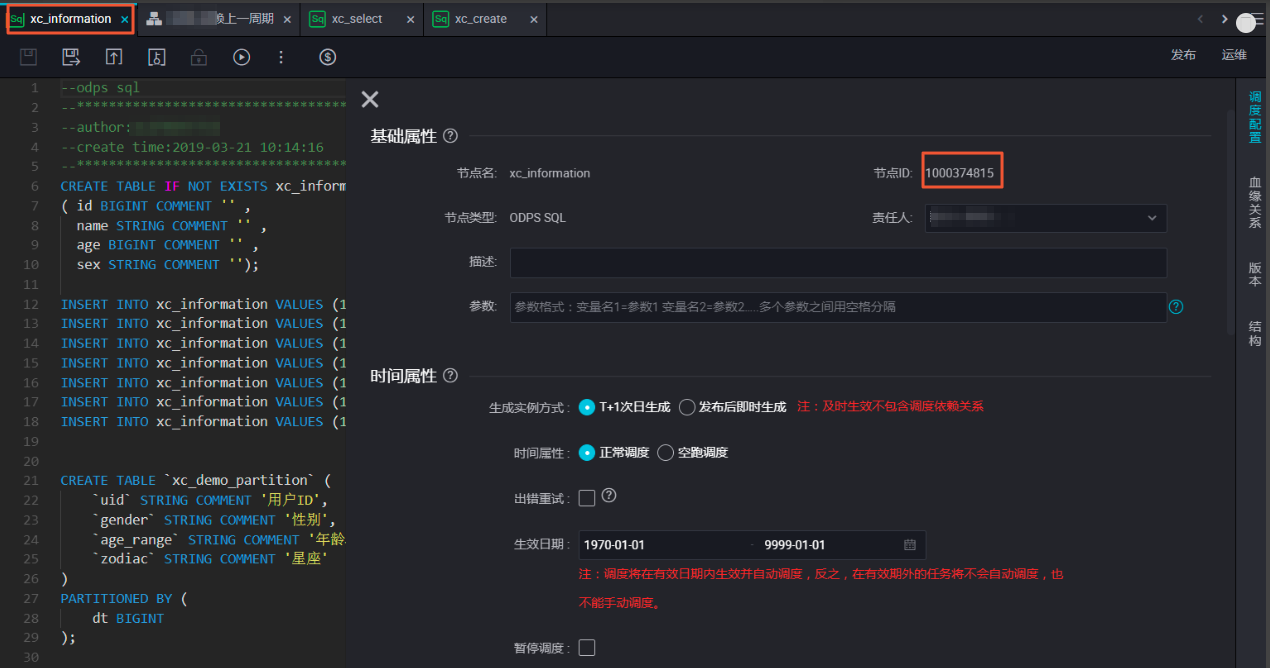The height and width of the screenshot is (668, 1270).
Task: Click the 运维 button
Action: [x=1234, y=55]
